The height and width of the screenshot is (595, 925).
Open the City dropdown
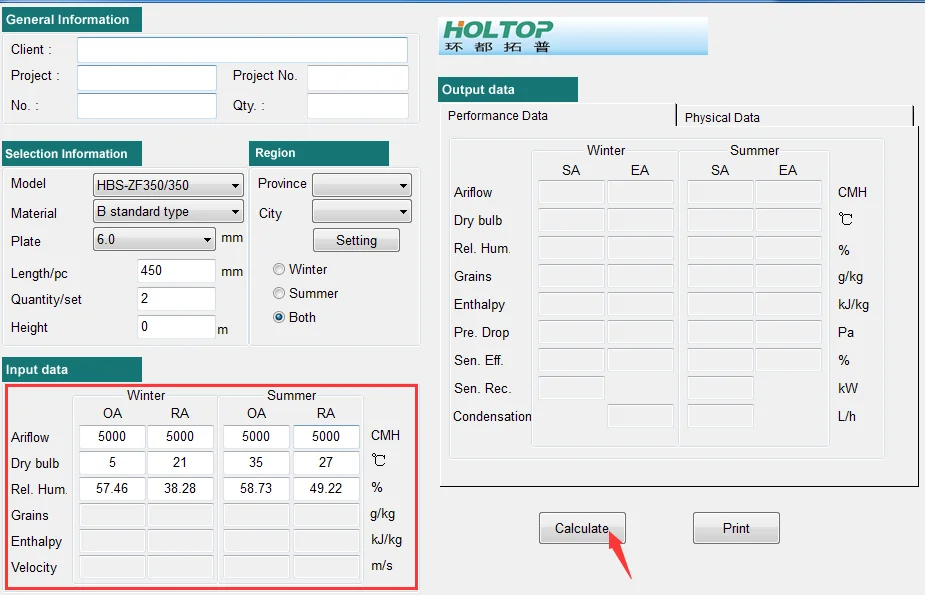(361, 212)
